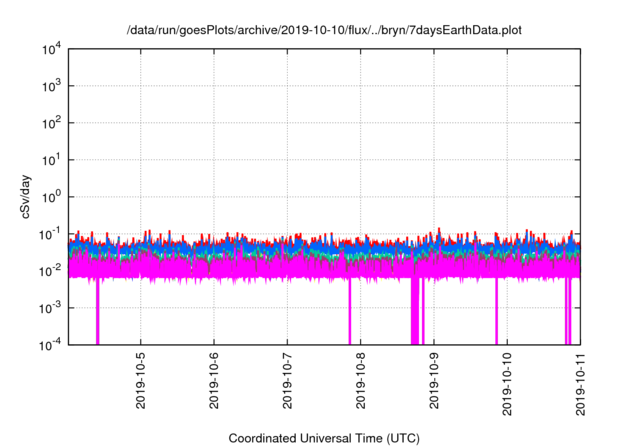Click the 10^-1 y-axis tick label
The width and height of the screenshot is (640, 448).
(x=50, y=234)
